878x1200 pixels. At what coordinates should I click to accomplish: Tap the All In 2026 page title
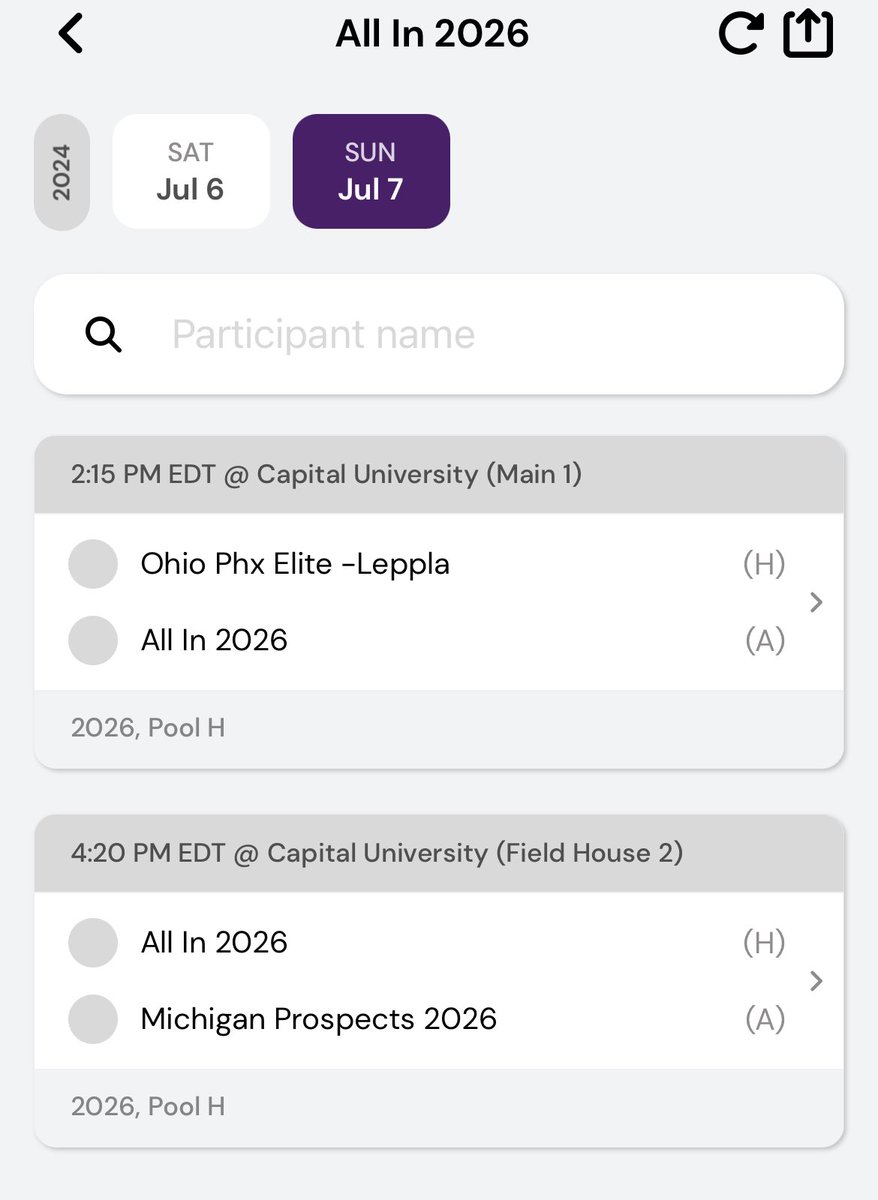pos(432,34)
